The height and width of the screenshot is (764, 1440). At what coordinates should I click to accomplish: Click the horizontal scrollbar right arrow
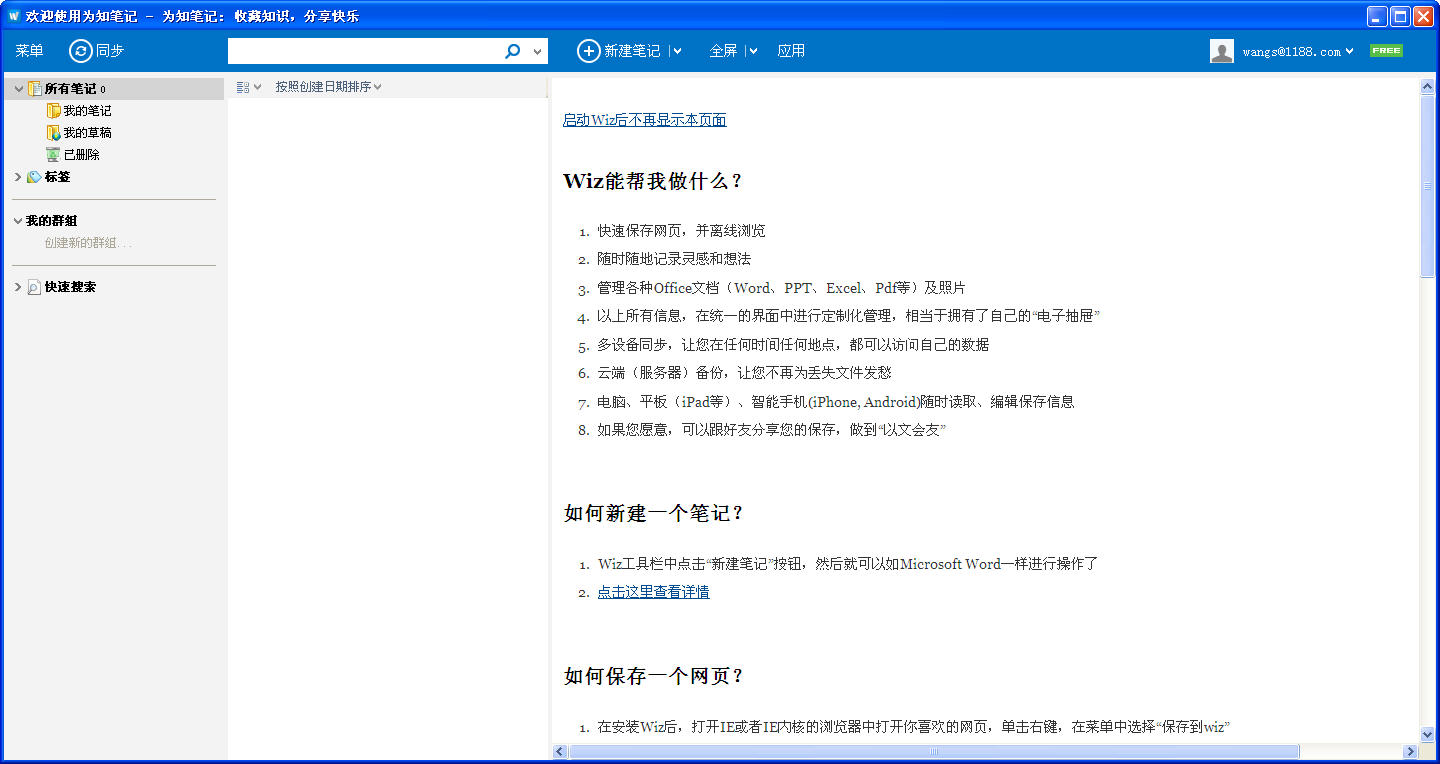click(x=1411, y=752)
